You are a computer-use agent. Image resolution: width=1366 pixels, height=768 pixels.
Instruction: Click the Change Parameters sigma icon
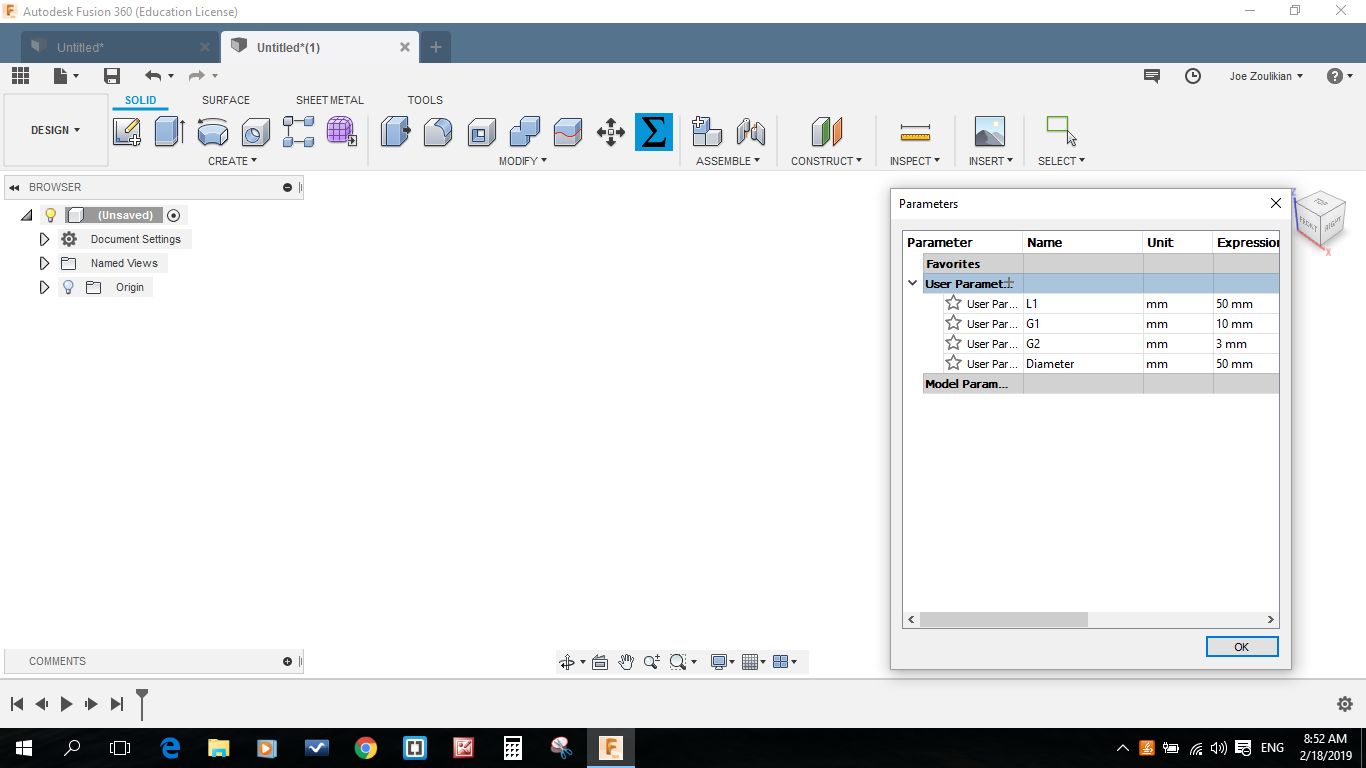point(654,131)
